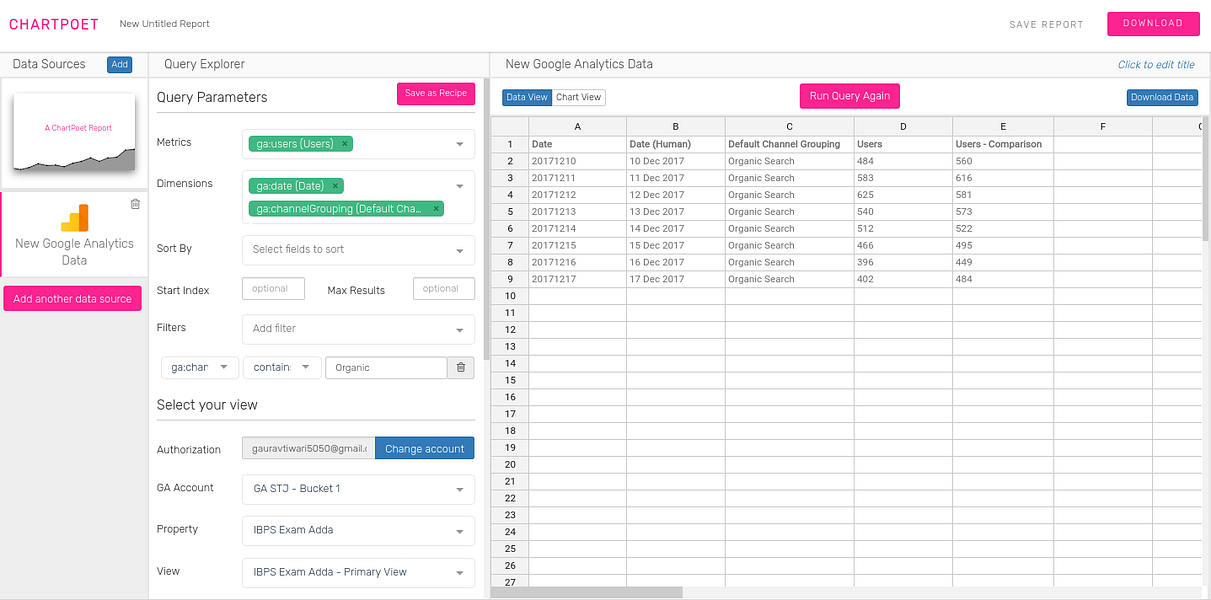Click comparison cell value 449
Image resolution: width=1211 pixels, height=600 pixels.
(x=1003, y=262)
